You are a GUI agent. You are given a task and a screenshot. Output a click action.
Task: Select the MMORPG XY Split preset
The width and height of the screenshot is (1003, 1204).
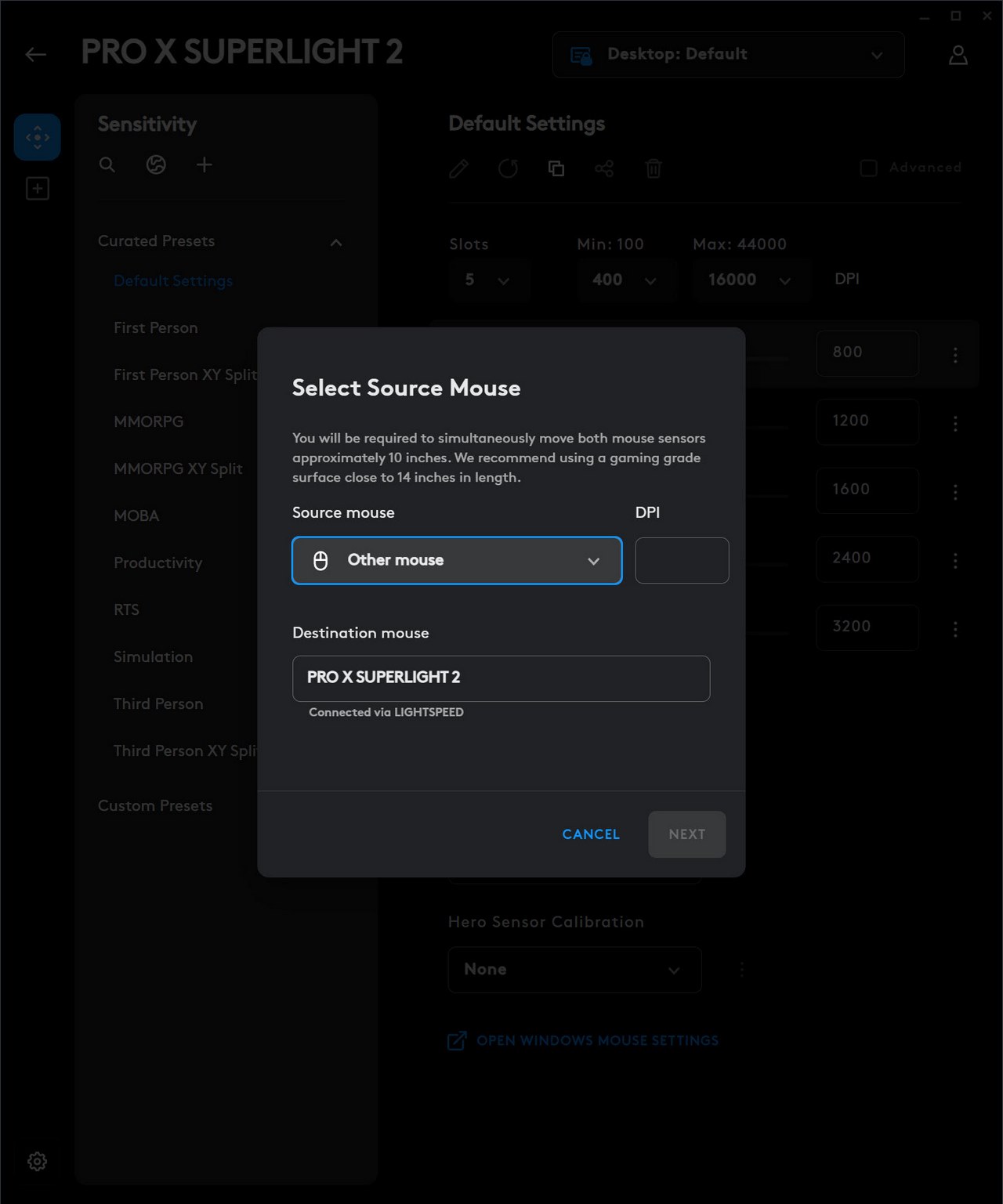(x=178, y=468)
